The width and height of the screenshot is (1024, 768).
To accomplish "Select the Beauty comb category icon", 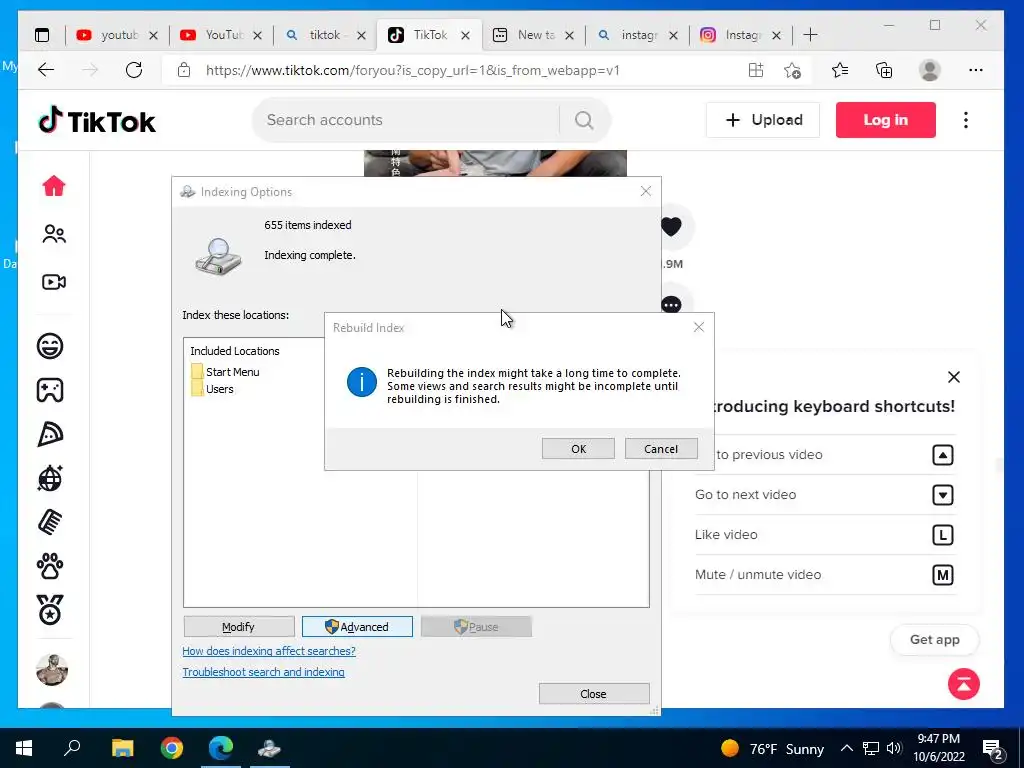I will click(50, 522).
